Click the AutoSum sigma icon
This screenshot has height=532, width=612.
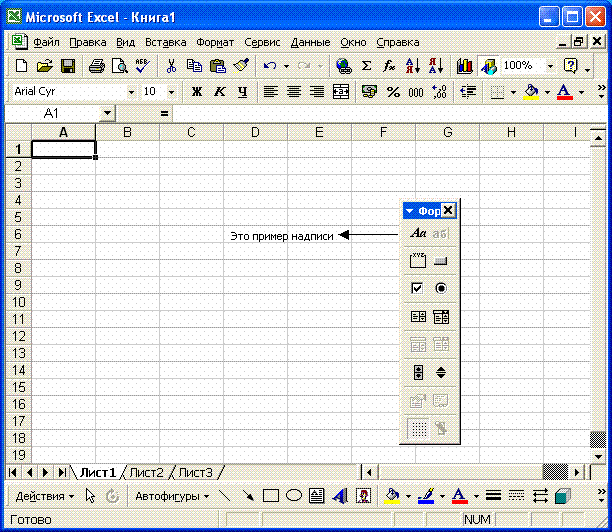pos(366,66)
